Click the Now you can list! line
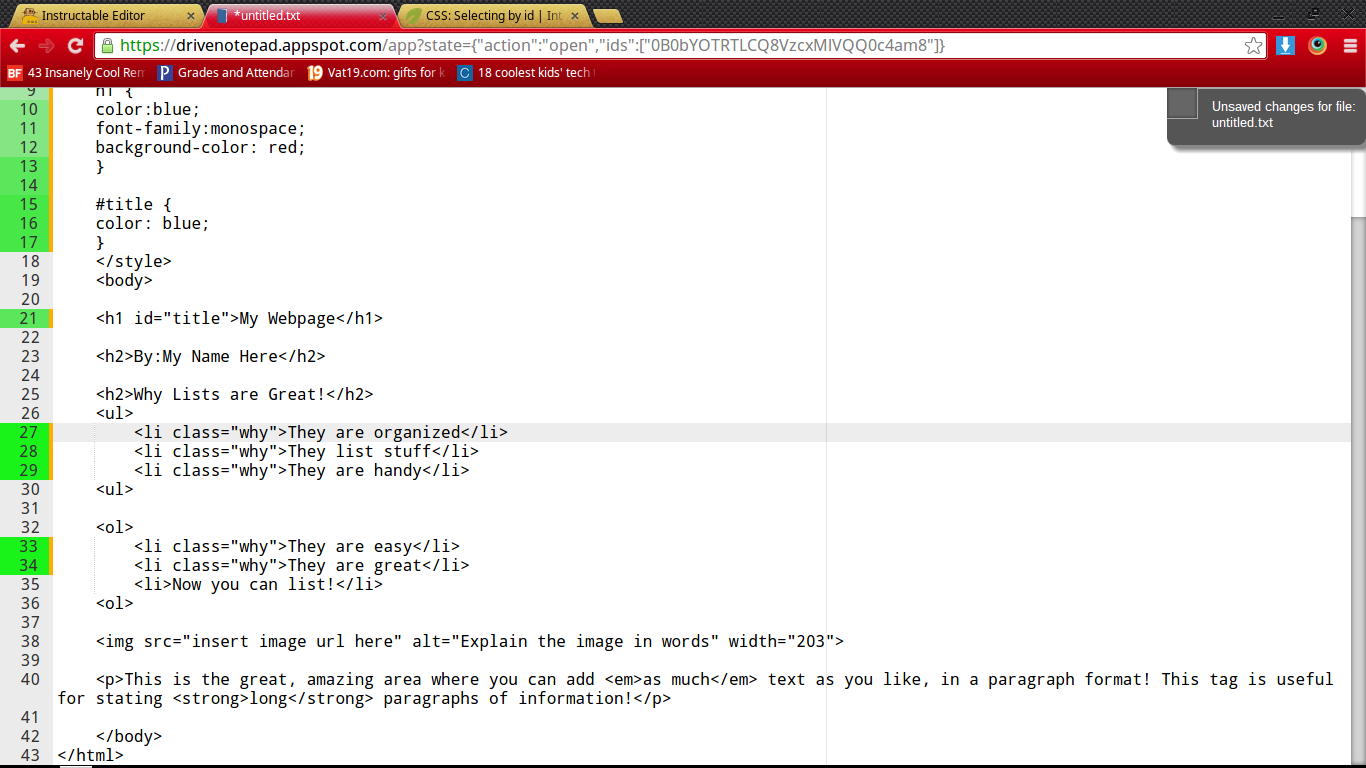The width and height of the screenshot is (1366, 768). point(258,584)
